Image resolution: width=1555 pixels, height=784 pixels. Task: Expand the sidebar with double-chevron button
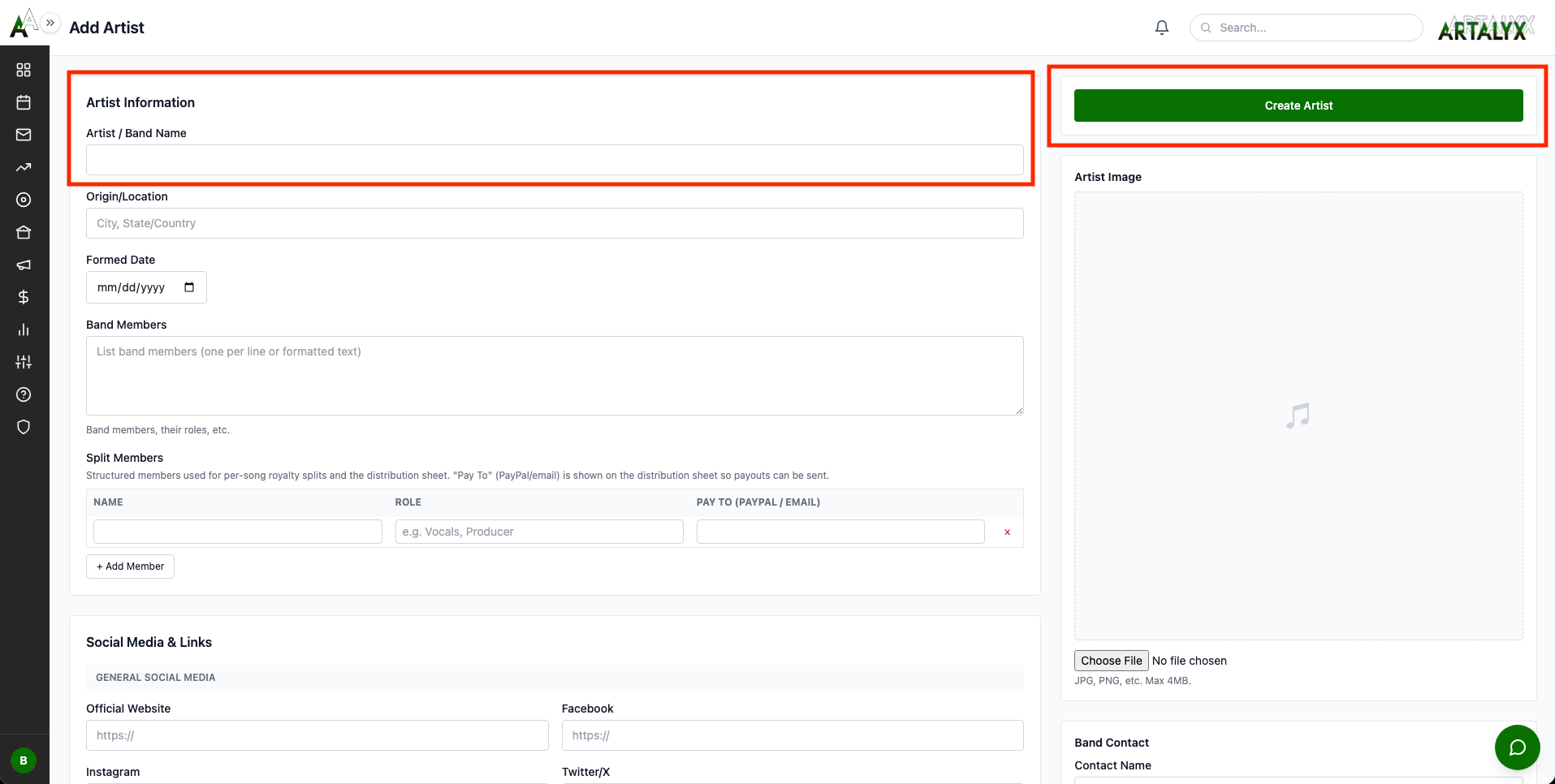[50, 23]
